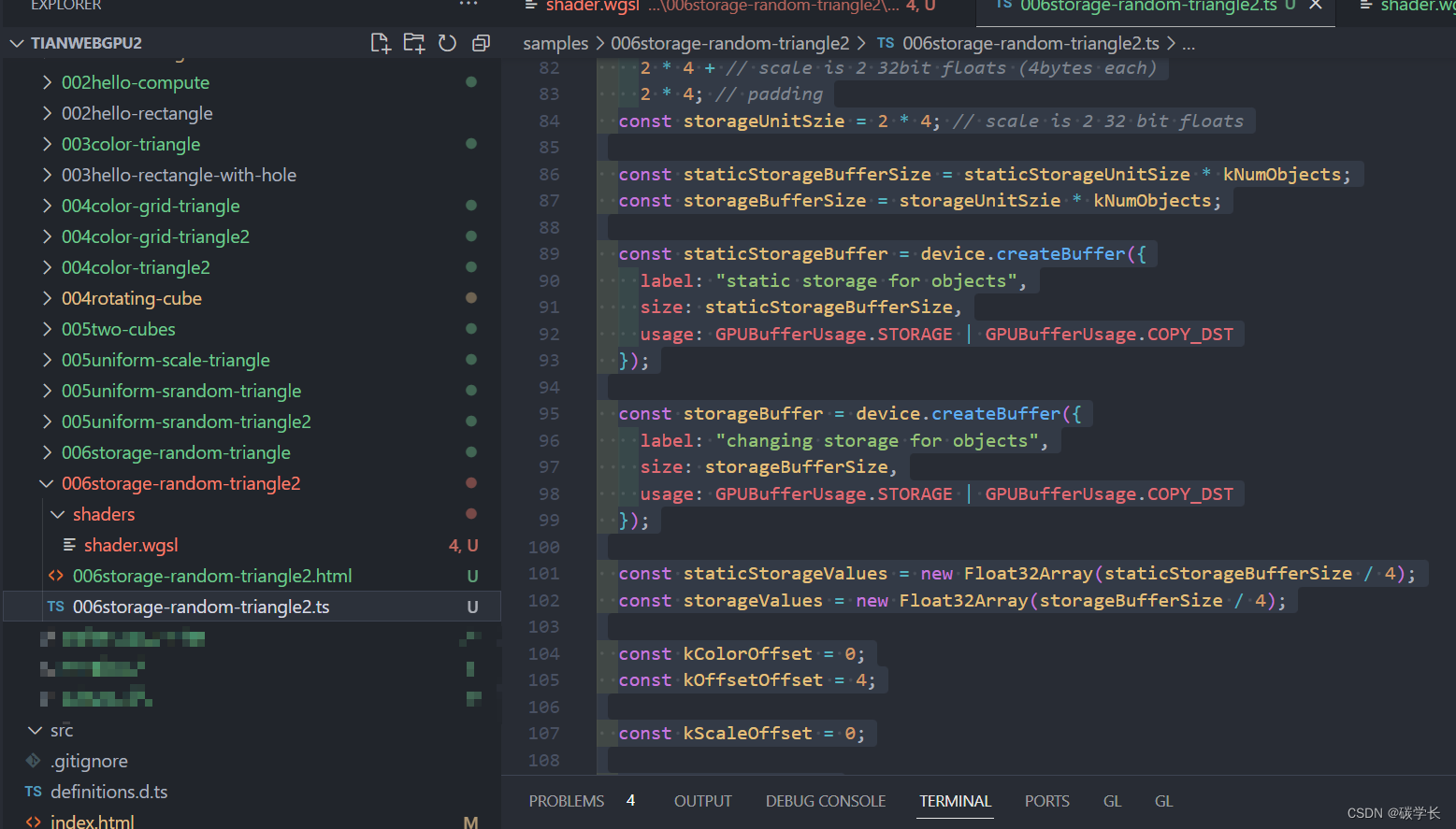Viewport: 1456px width, 829px height.
Task: Click Float32Array on line 101
Action: pyautogui.click(x=1028, y=573)
